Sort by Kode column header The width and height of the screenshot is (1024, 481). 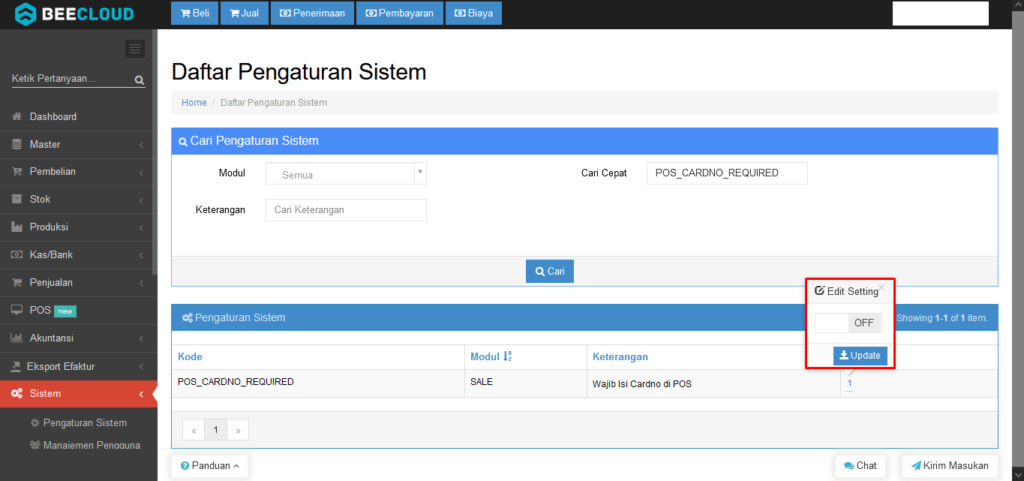tap(190, 357)
